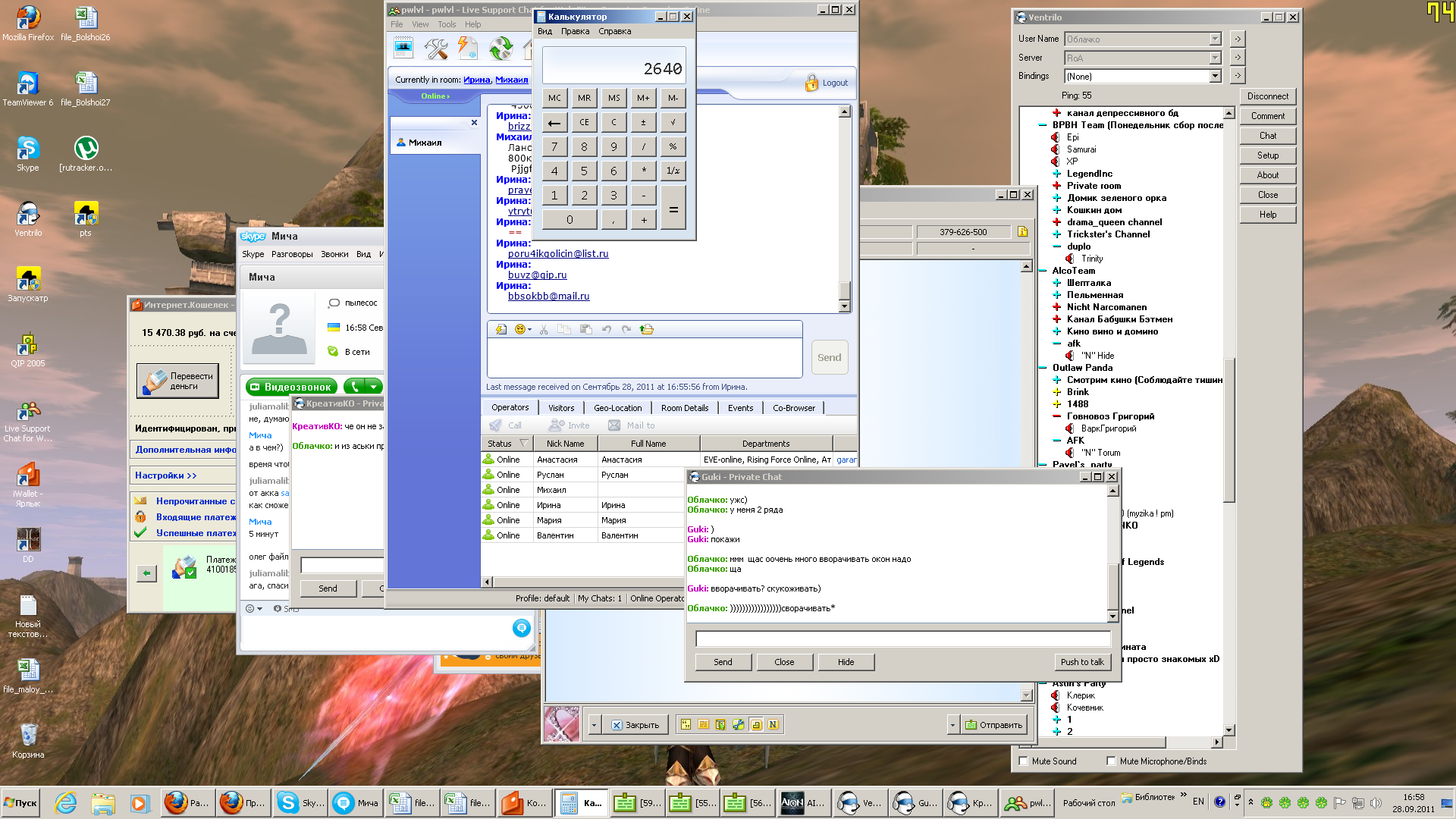1456x819 pixels.
Task: Click the undo arrow in chat editor toolbar
Action: point(607,329)
